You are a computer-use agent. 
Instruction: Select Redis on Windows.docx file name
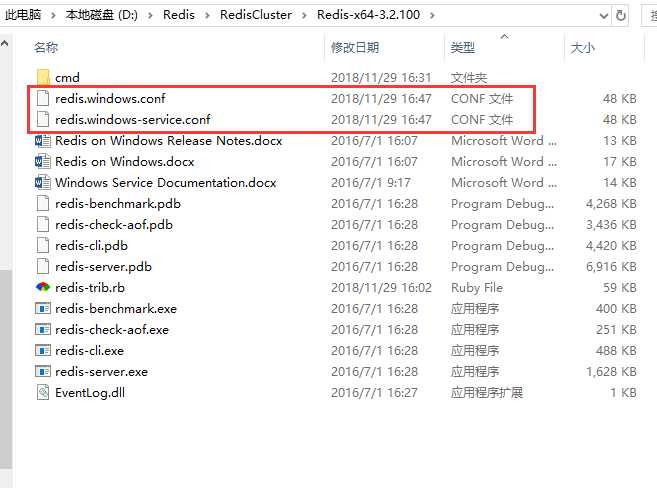pos(124,162)
